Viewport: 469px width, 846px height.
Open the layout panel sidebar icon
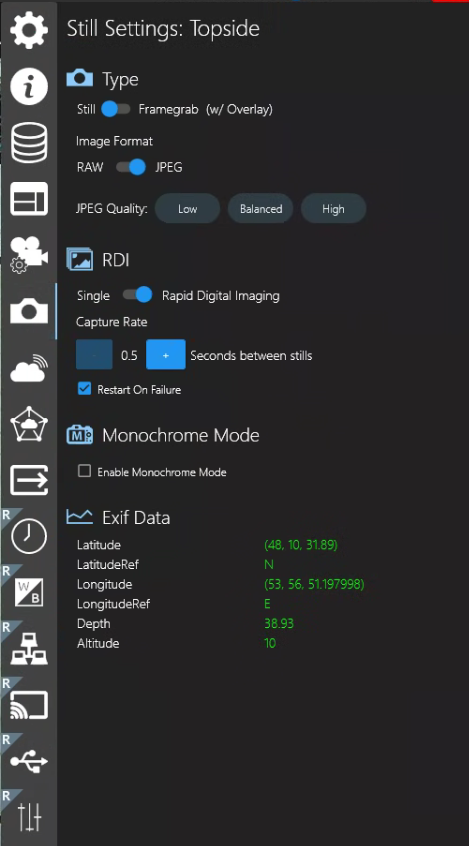pyautogui.click(x=29, y=199)
